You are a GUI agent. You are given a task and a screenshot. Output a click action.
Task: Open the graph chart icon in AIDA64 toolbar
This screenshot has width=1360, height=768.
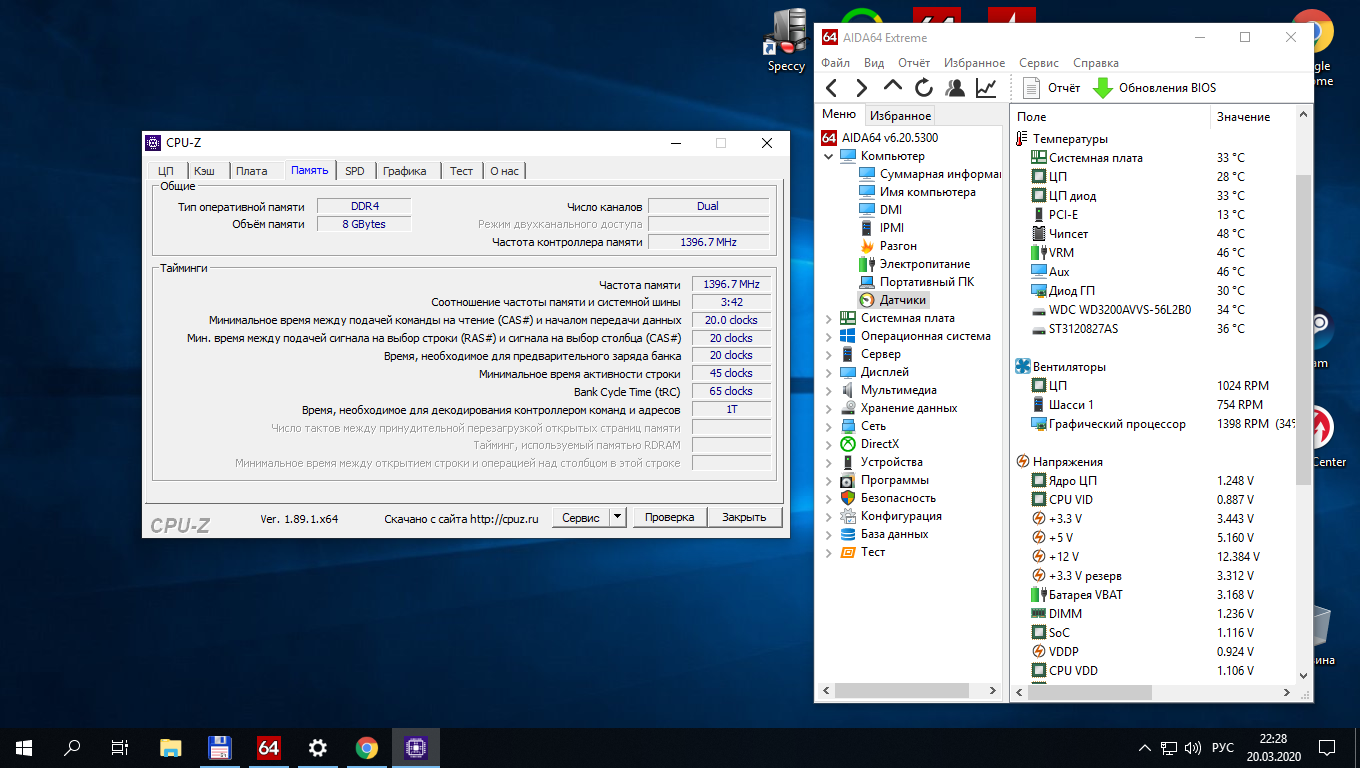[986, 88]
